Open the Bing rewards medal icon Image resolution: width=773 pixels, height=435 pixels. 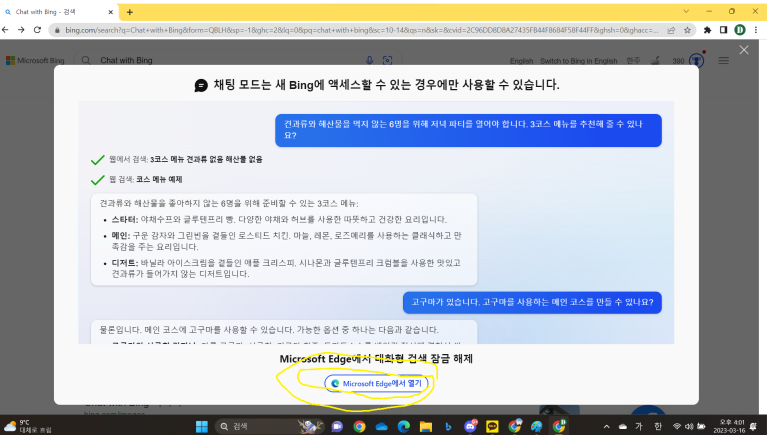click(x=697, y=60)
